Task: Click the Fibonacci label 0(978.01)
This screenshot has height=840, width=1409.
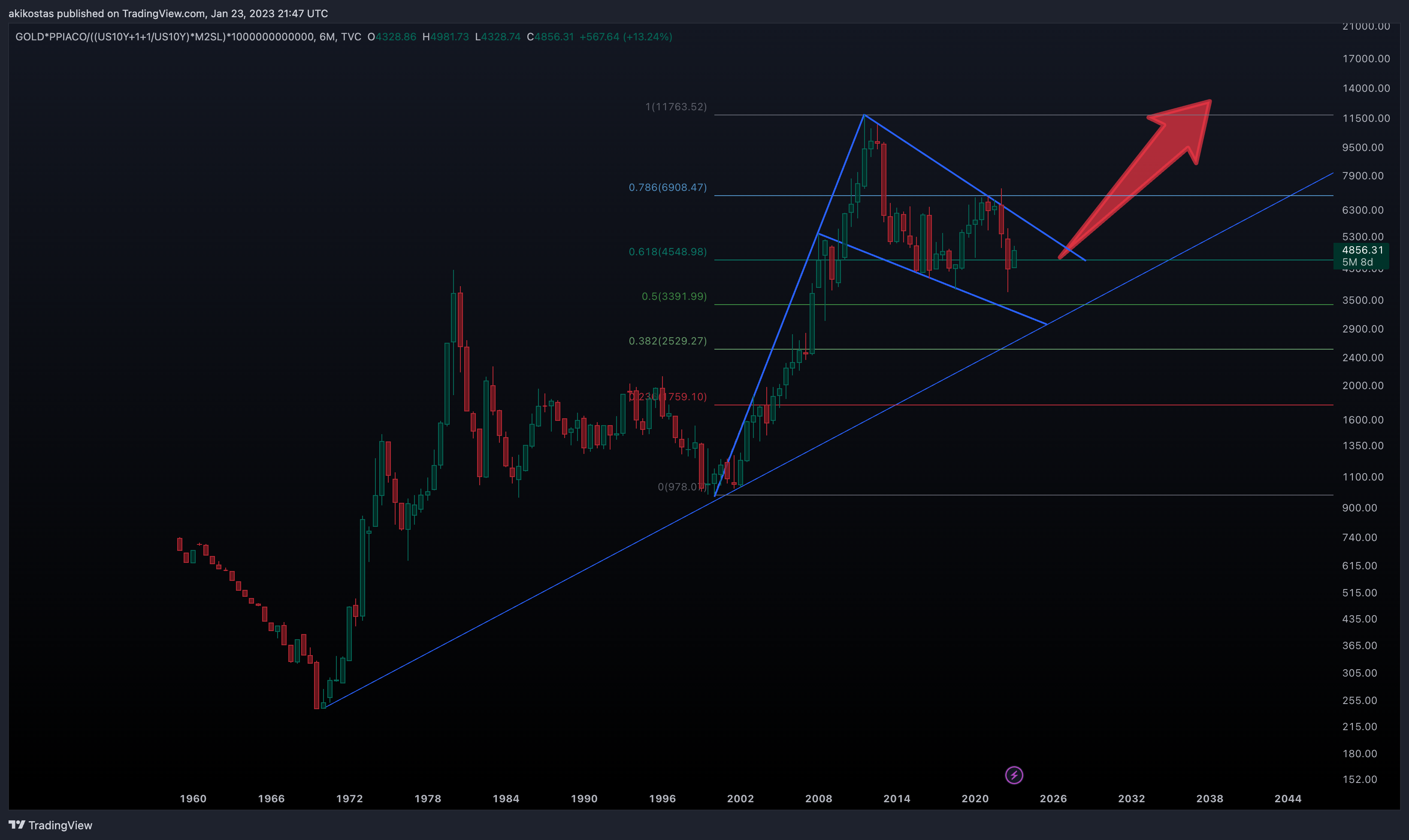Action: tap(682, 487)
